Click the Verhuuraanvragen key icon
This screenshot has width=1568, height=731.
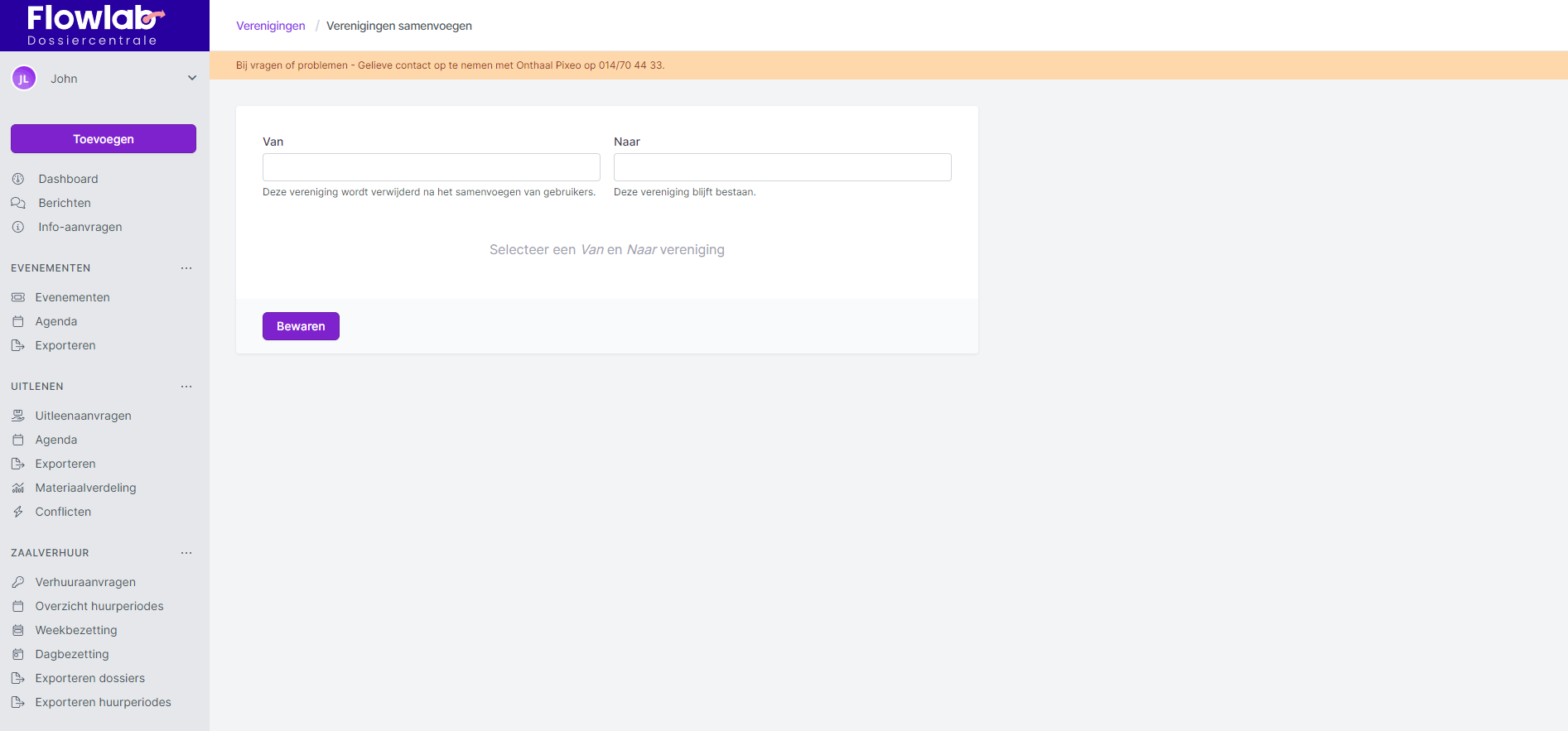pos(18,582)
